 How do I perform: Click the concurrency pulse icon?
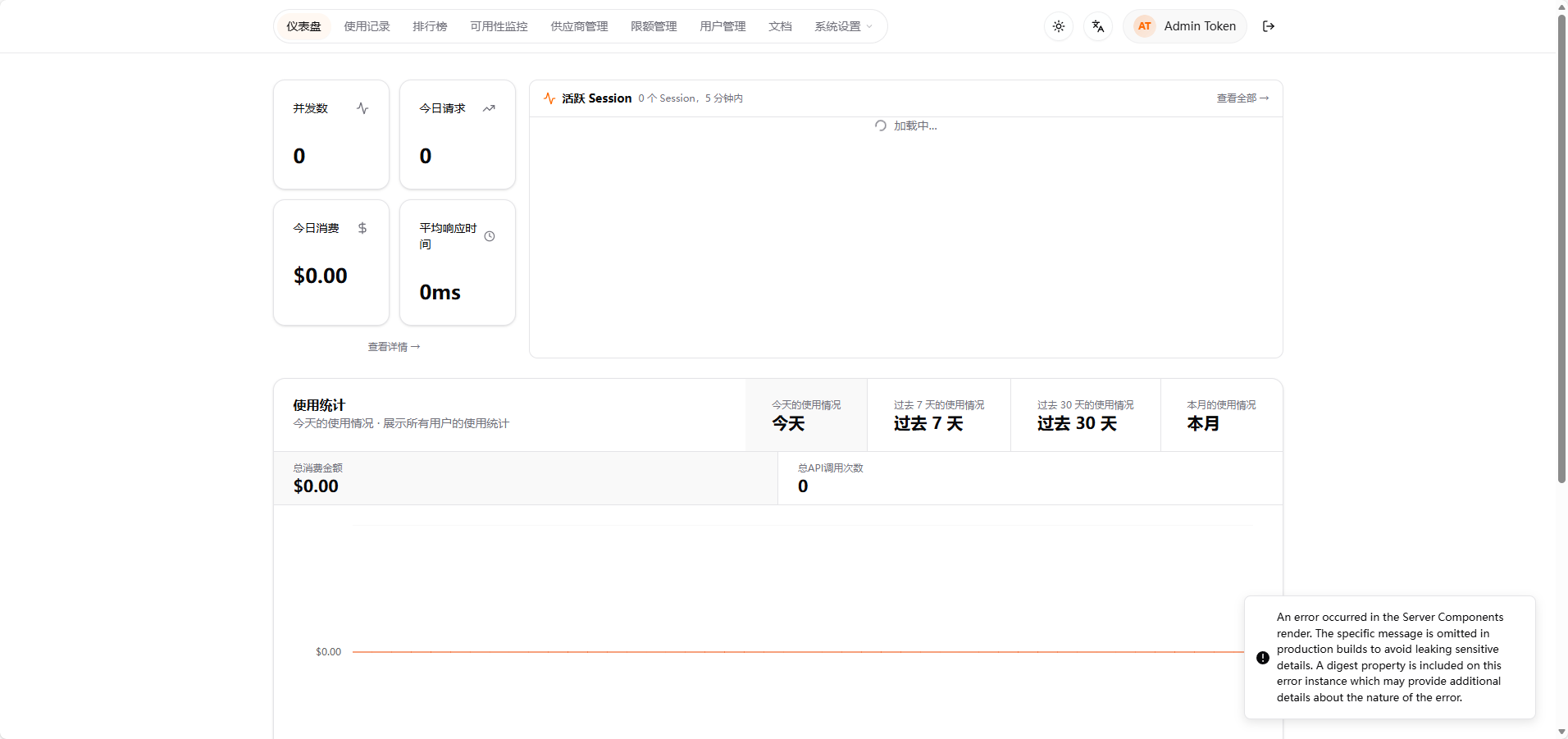(362, 108)
